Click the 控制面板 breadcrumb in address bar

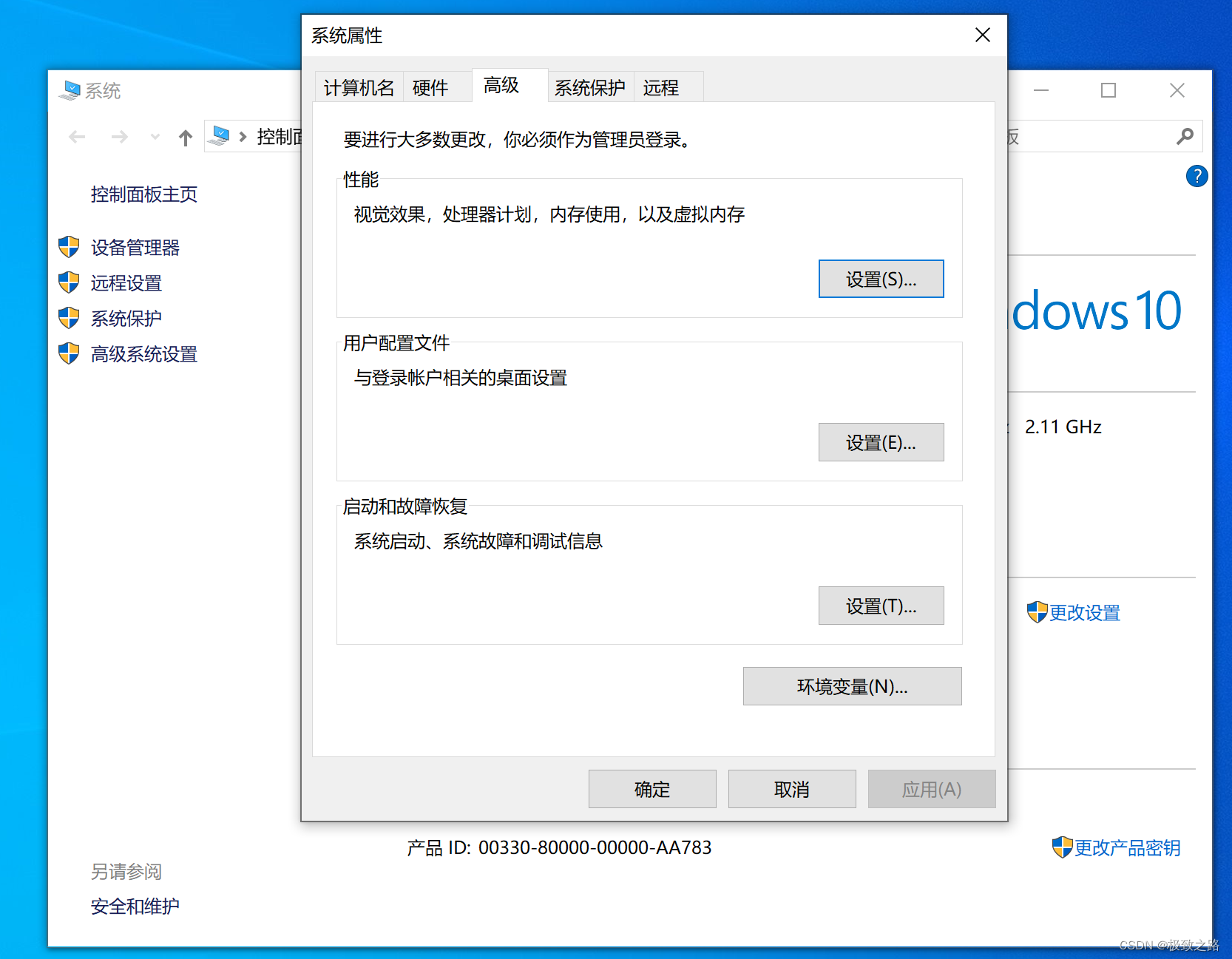pos(280,137)
